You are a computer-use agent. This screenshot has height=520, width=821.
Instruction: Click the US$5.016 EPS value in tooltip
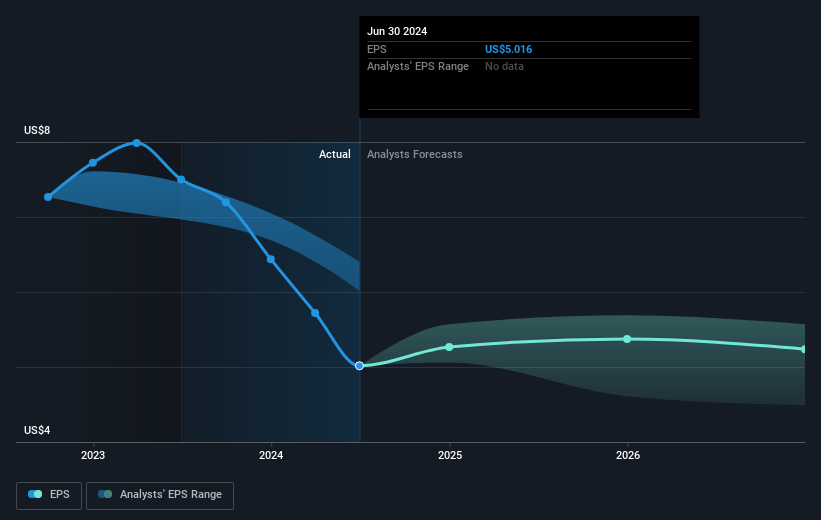point(508,49)
